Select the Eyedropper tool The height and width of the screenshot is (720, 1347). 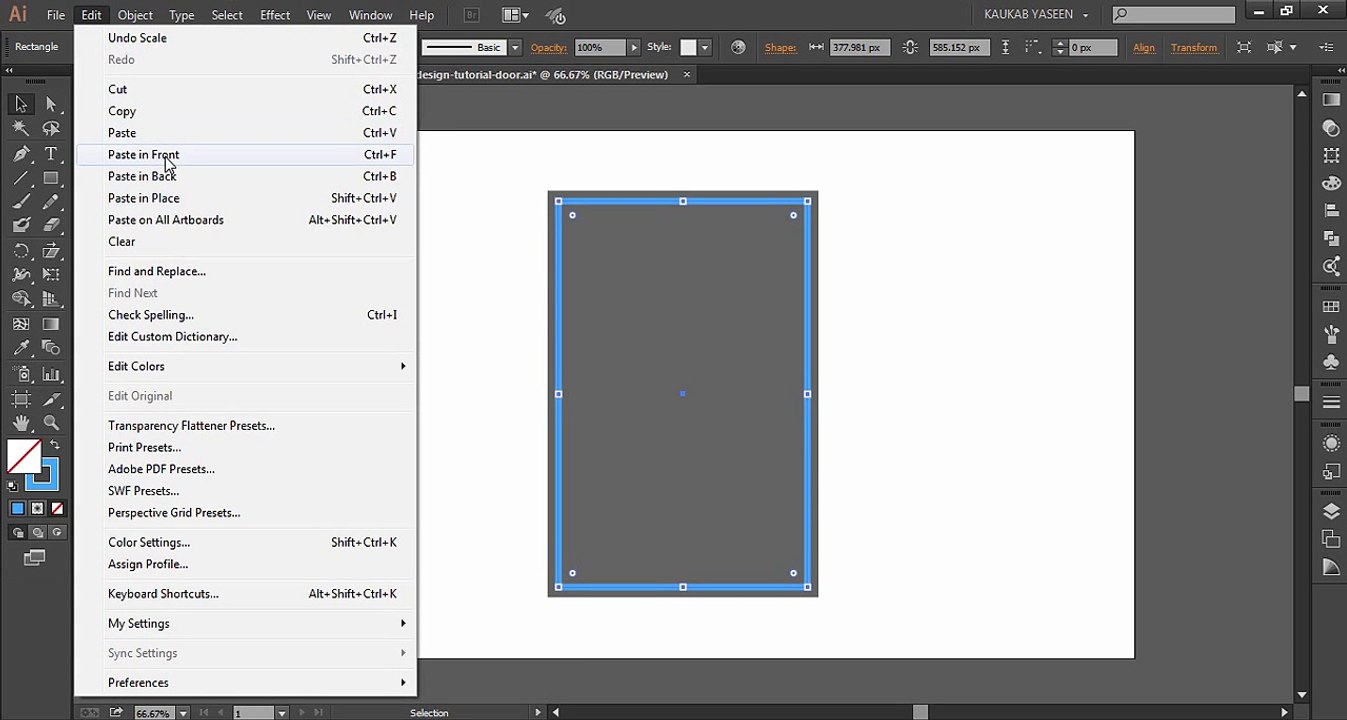point(21,348)
